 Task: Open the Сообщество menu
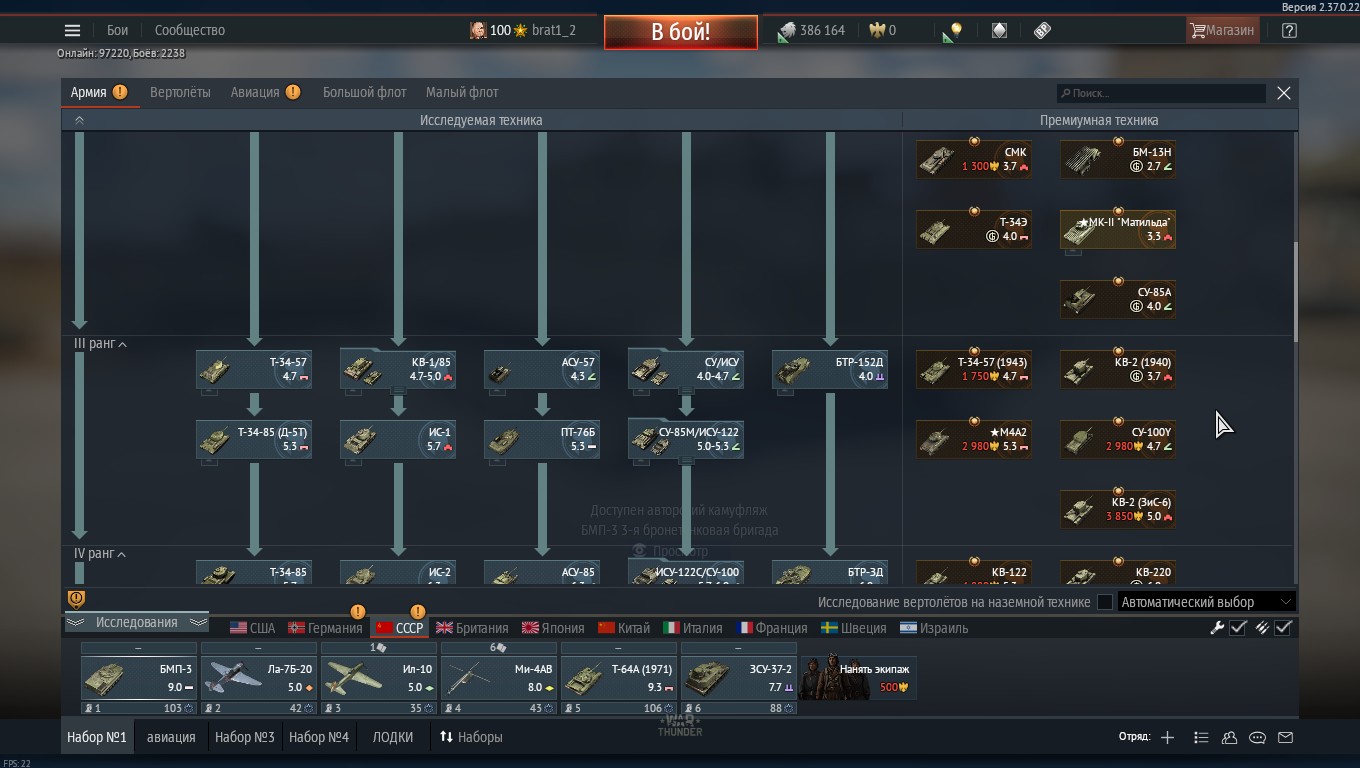pos(190,30)
